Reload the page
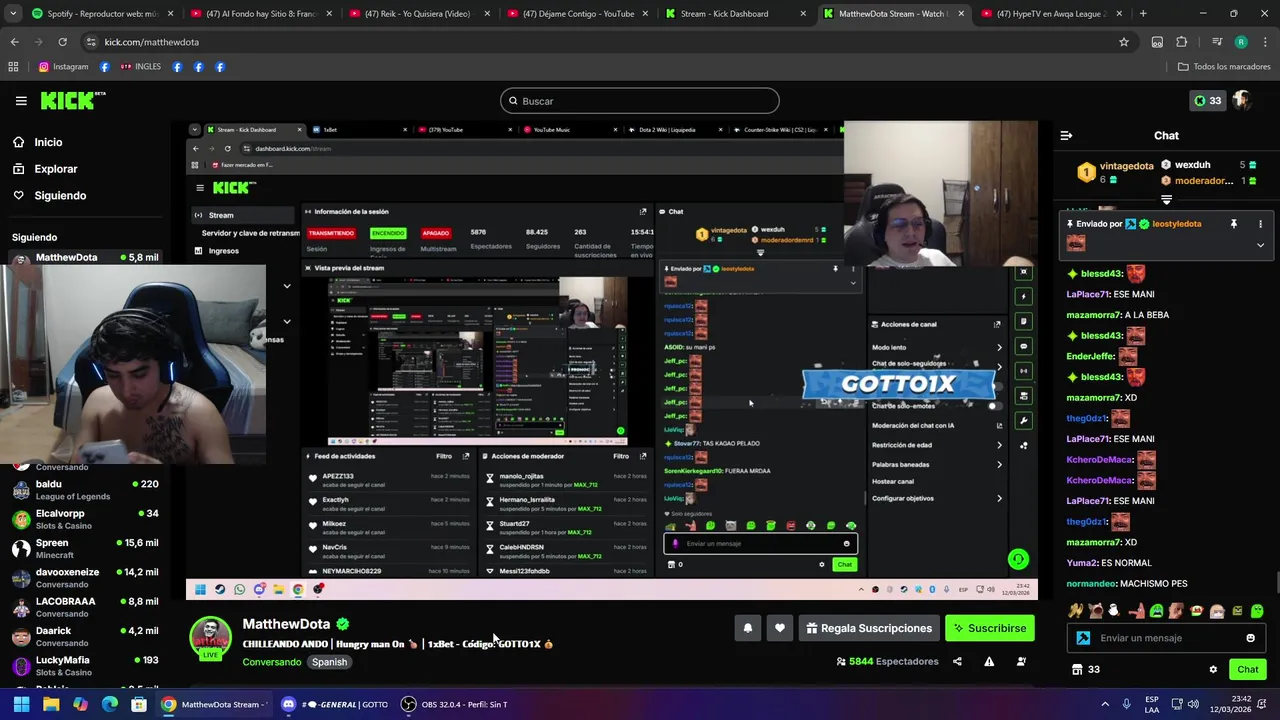The height and width of the screenshot is (720, 1280). 62,42
